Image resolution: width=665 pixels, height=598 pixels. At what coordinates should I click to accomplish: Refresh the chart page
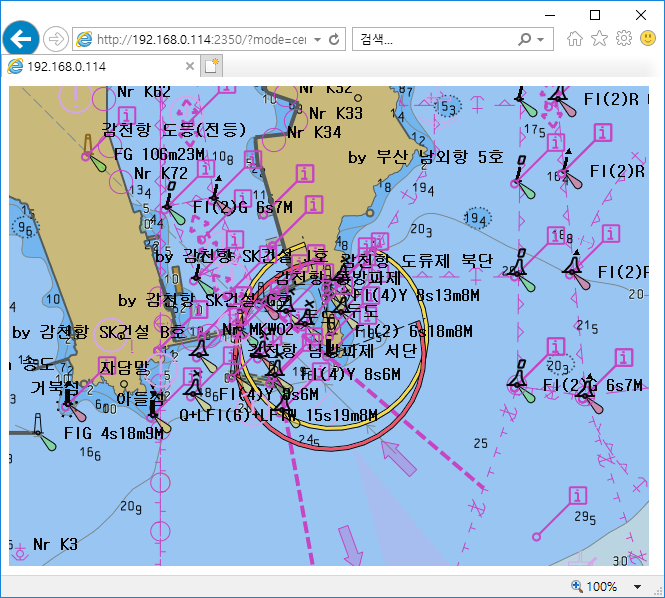(x=334, y=40)
